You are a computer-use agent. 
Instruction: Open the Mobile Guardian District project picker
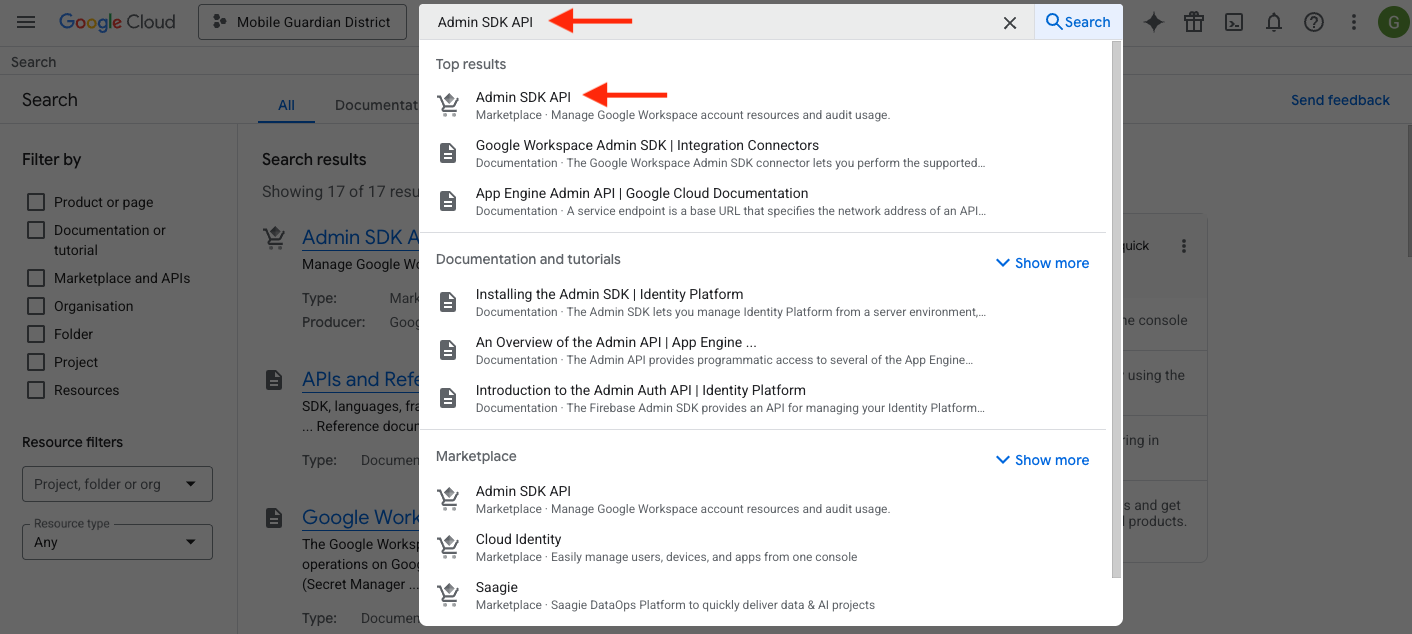302,22
